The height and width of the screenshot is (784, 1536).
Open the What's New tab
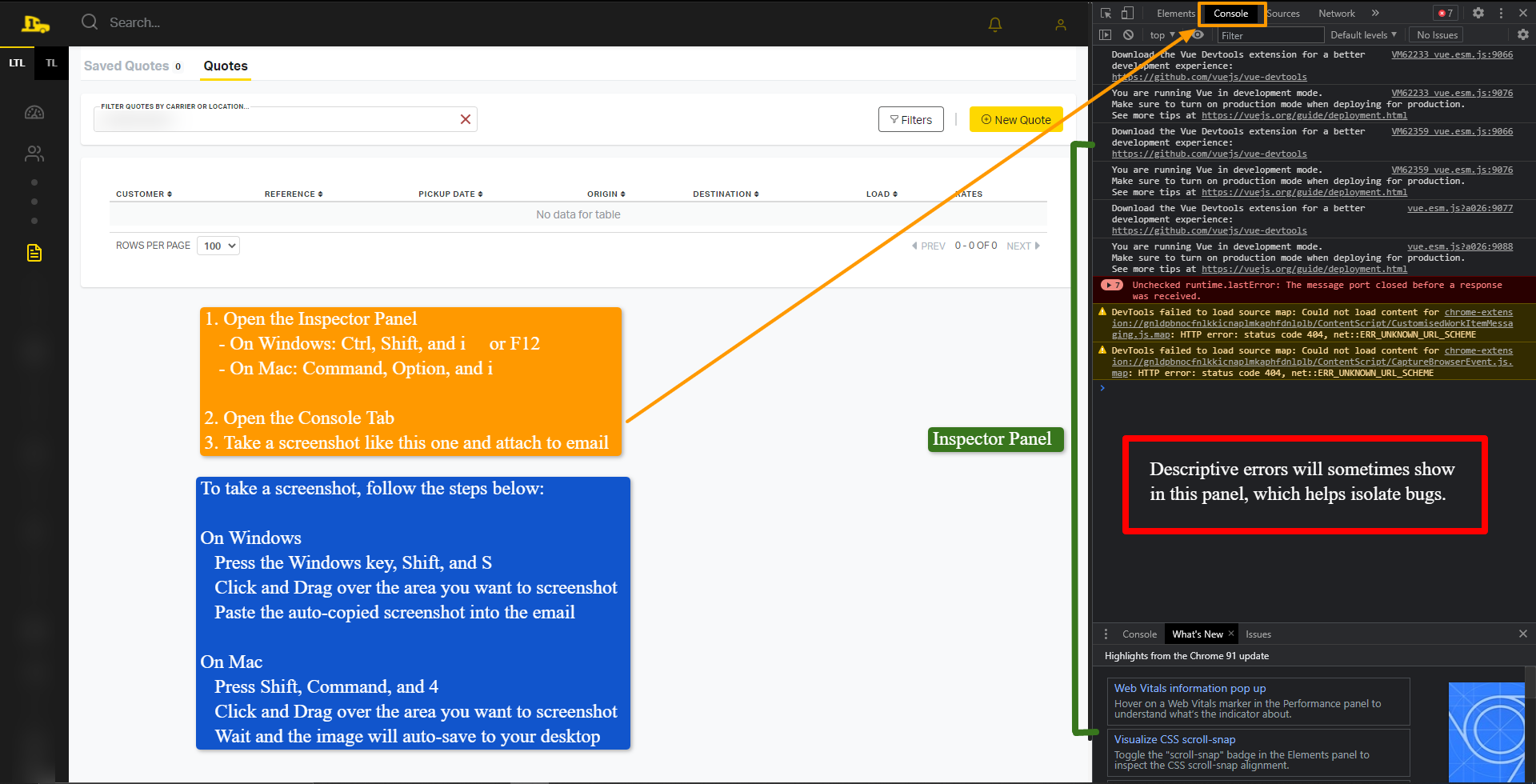tap(1197, 634)
